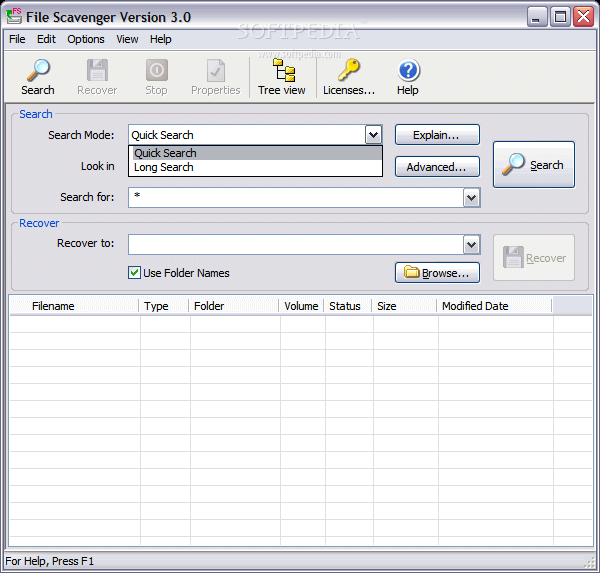Viewport: 600px width, 573px height.
Task: Click in the Recover to text field
Action: pos(296,245)
